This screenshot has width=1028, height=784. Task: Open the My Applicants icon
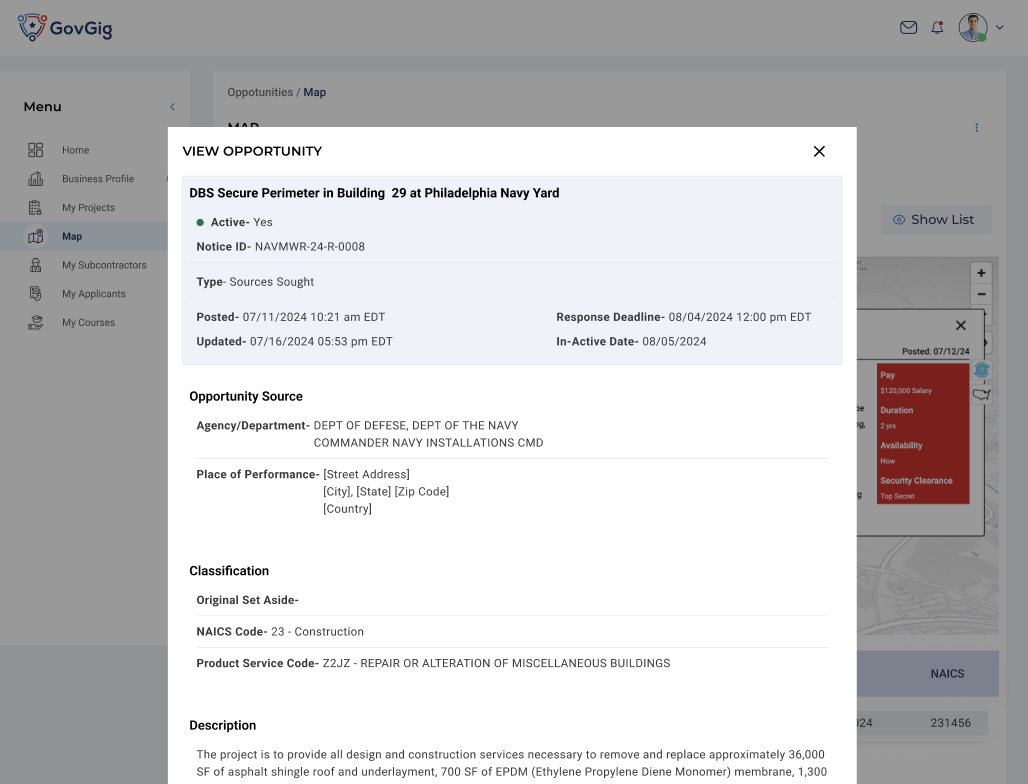point(36,294)
